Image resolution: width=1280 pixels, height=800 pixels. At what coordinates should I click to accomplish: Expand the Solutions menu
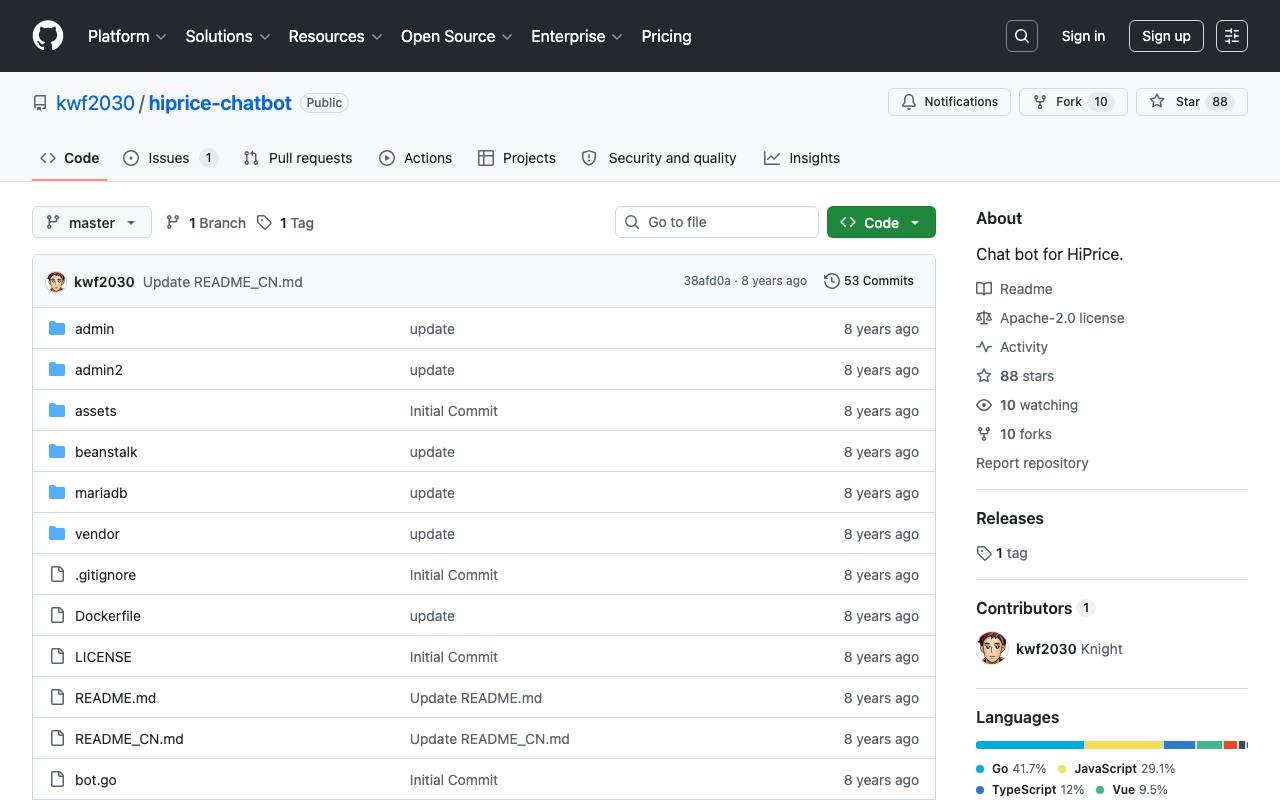pos(228,36)
